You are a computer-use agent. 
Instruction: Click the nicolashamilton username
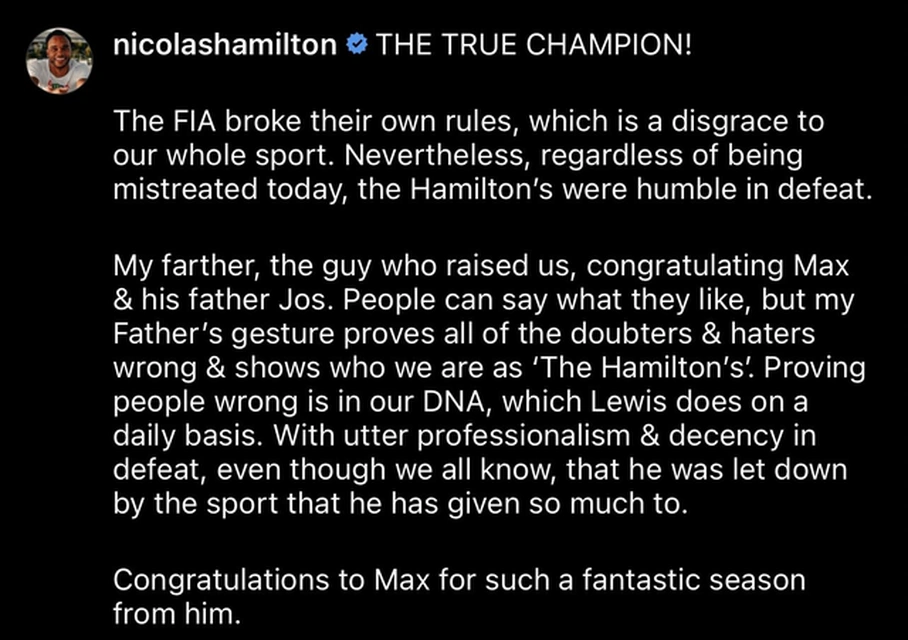tap(225, 45)
